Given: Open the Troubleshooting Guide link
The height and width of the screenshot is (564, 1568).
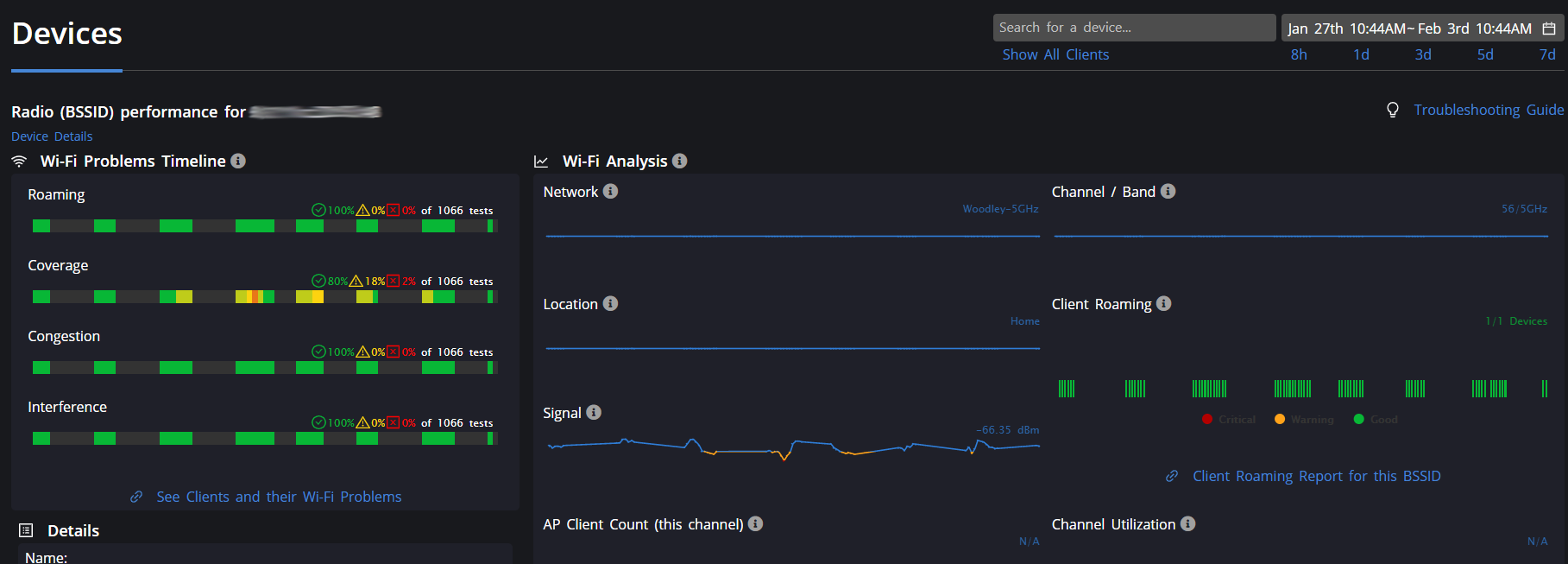Looking at the screenshot, I should 1488,110.
